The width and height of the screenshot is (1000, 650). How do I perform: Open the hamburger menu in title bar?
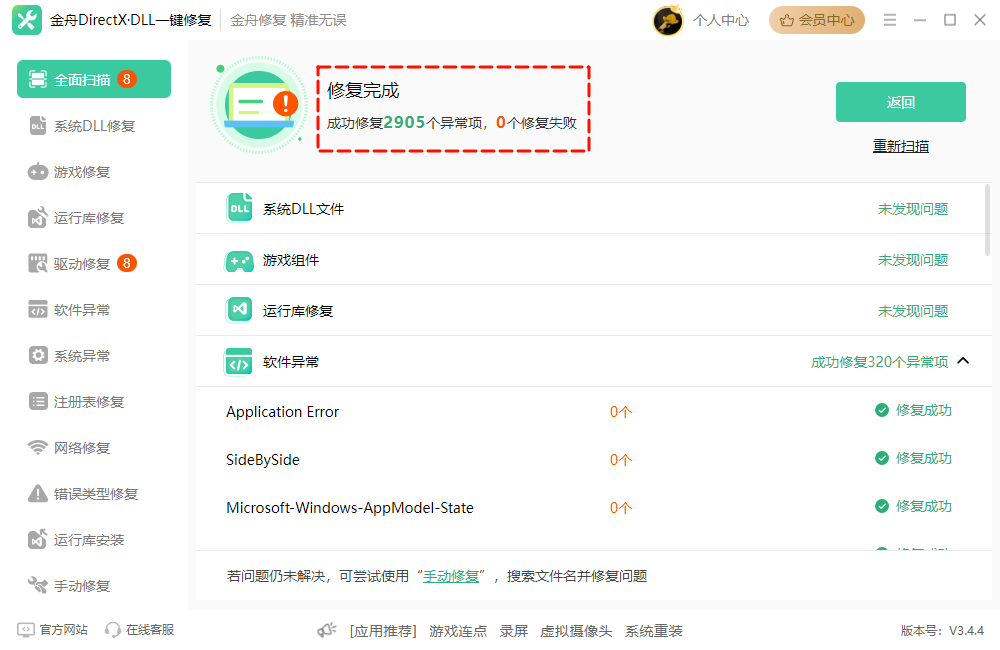(889, 18)
